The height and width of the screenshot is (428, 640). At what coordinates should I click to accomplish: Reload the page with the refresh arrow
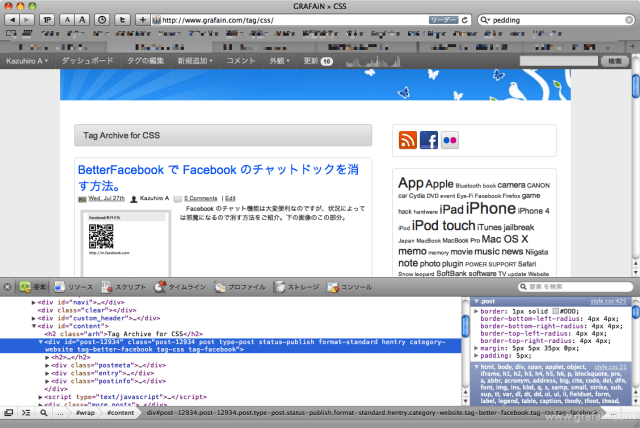coord(464,20)
